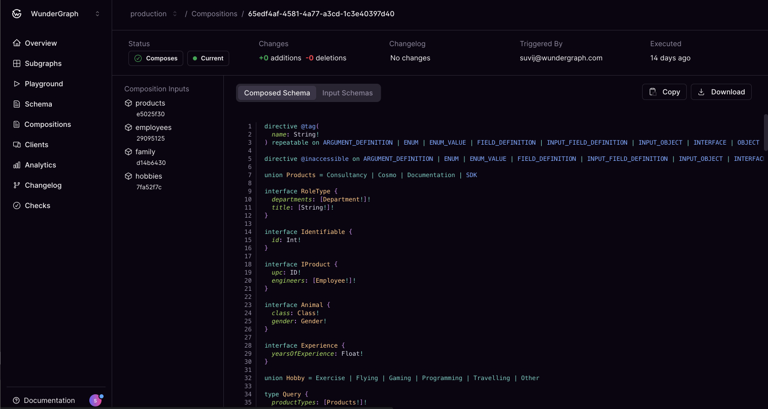
Task: Click the hobbies subgraph cube icon
Action: point(128,176)
